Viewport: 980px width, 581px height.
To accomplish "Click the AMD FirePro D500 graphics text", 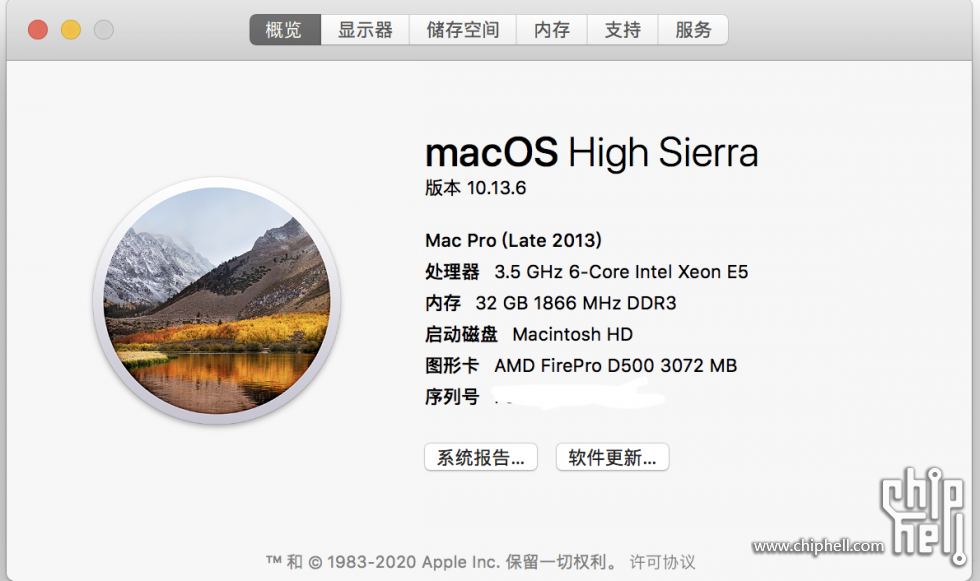I will [x=616, y=365].
